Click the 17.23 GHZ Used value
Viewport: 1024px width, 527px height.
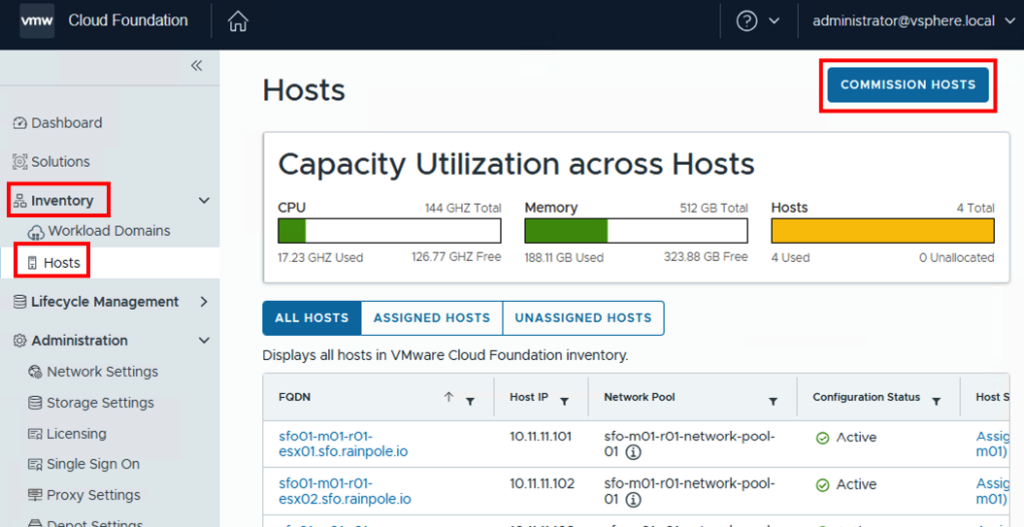320,257
